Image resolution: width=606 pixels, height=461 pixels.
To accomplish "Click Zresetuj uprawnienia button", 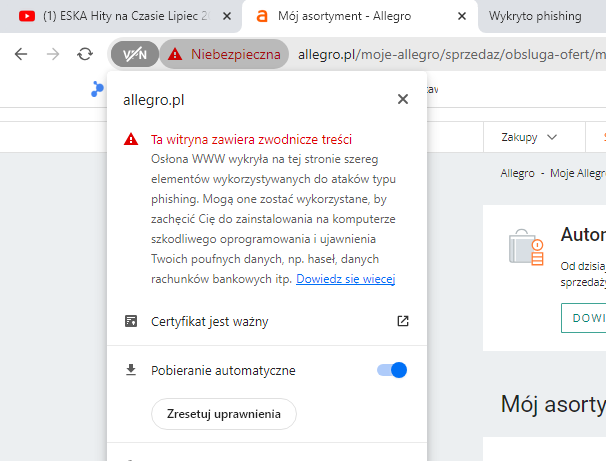I will pos(224,414).
